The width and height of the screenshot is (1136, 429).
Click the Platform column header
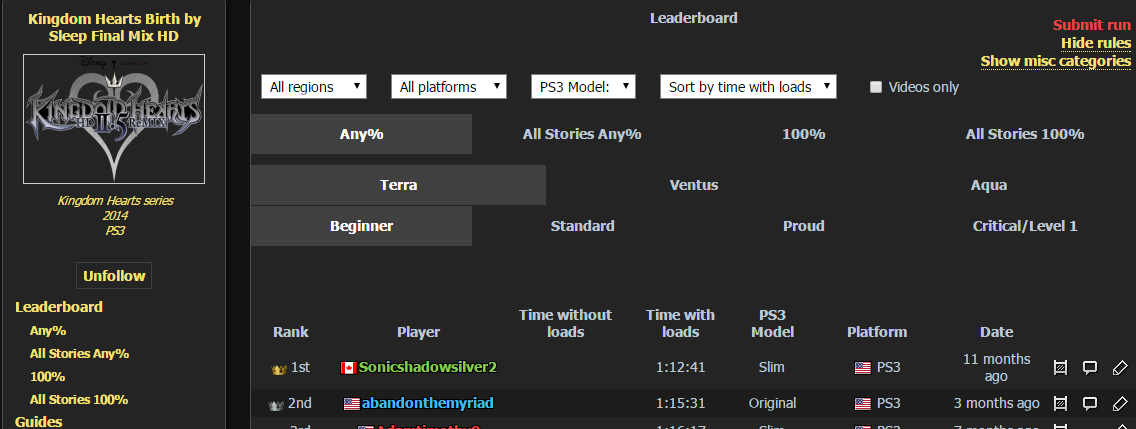click(877, 332)
